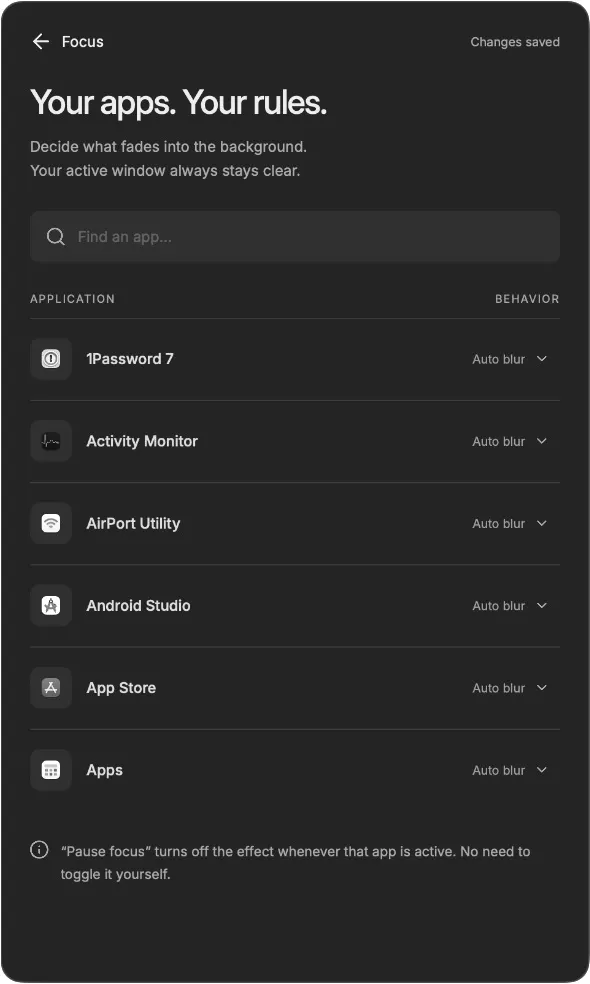Screen dimensions: 590x984
Task: Click the search magnifier icon
Action: (x=56, y=237)
